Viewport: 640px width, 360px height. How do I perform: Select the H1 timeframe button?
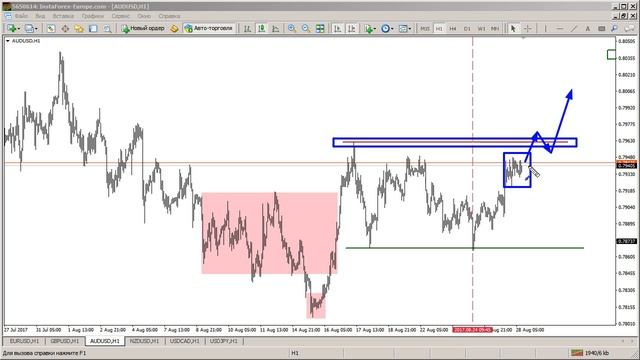(439, 29)
